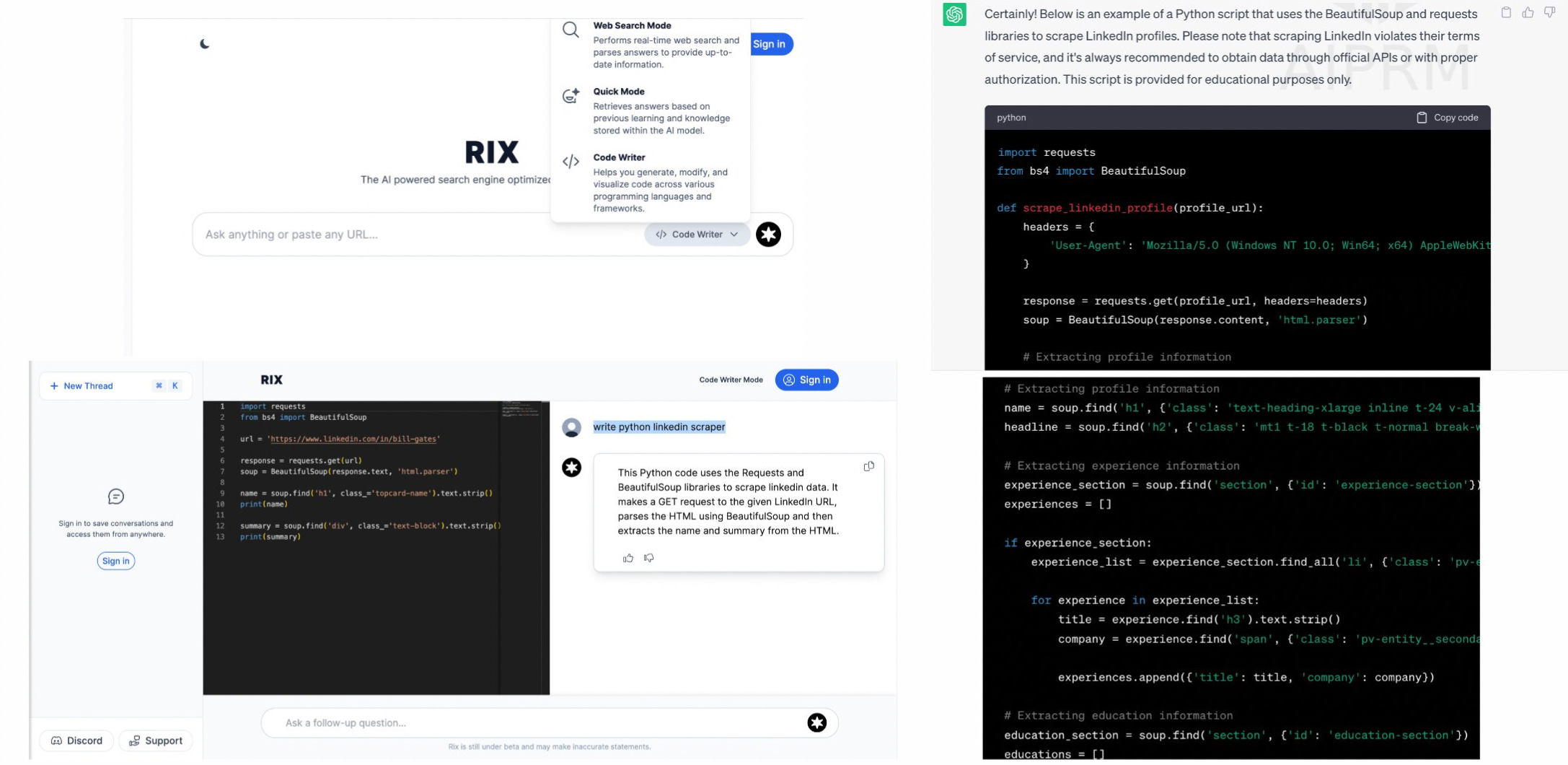Click the Code Writer brackets icon in menu
Screen dimensions: 1568x765
click(x=571, y=162)
